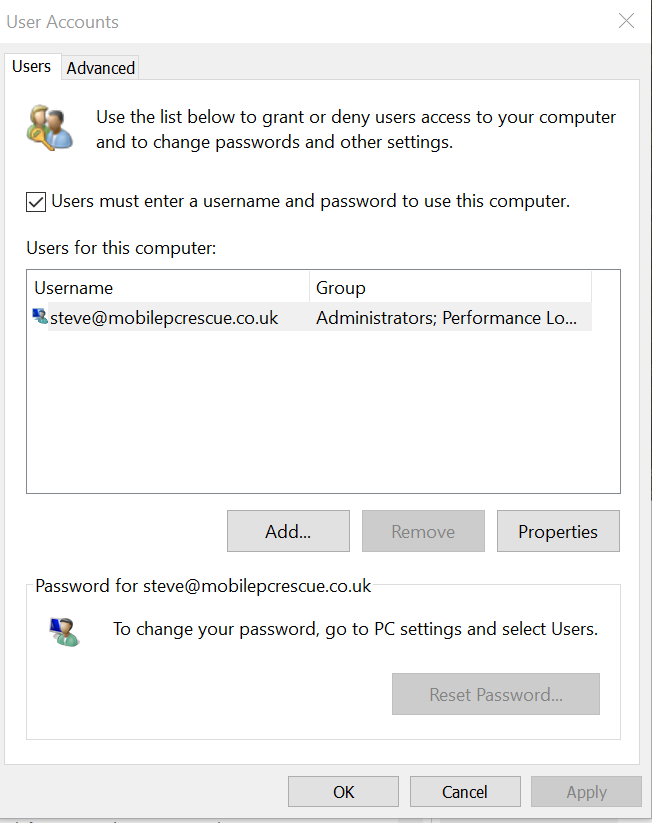Viewport: 652px width, 823px height.
Task: Select the Users tab
Action: [x=31, y=67]
